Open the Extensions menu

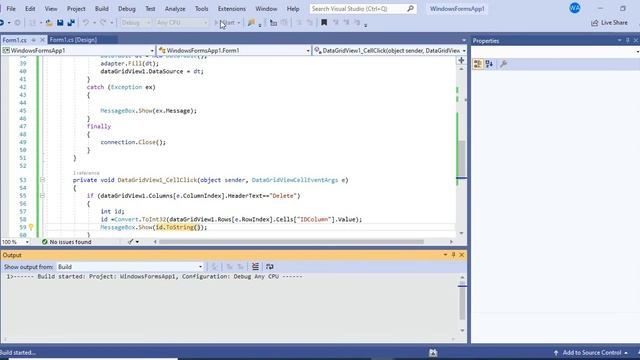pos(232,9)
